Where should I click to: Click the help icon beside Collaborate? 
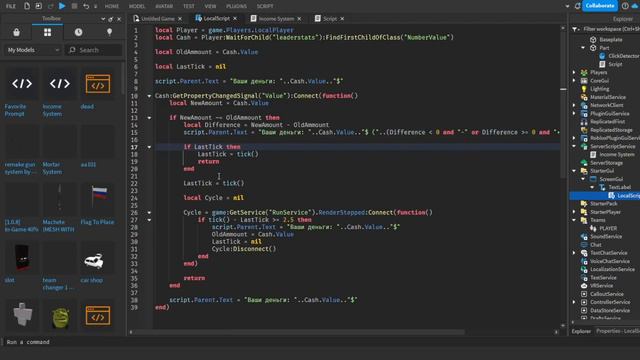(625, 6)
